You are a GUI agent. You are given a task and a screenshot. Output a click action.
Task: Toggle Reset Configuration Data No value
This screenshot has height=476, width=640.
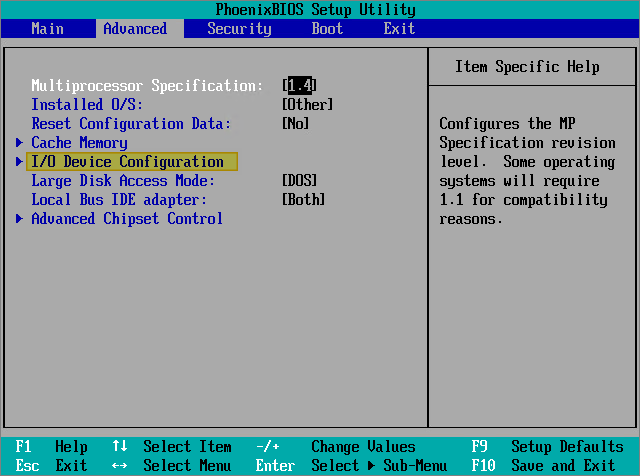coord(296,124)
